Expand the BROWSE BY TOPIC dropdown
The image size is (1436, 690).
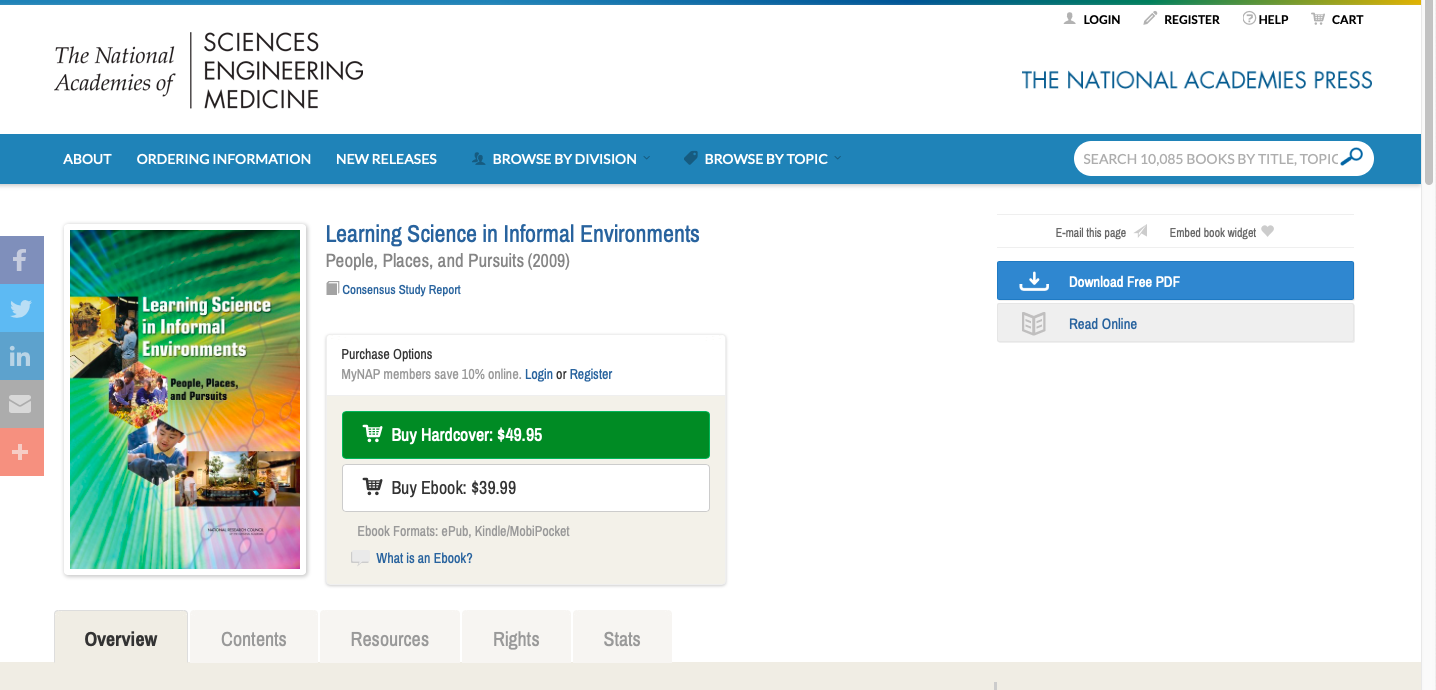763,159
